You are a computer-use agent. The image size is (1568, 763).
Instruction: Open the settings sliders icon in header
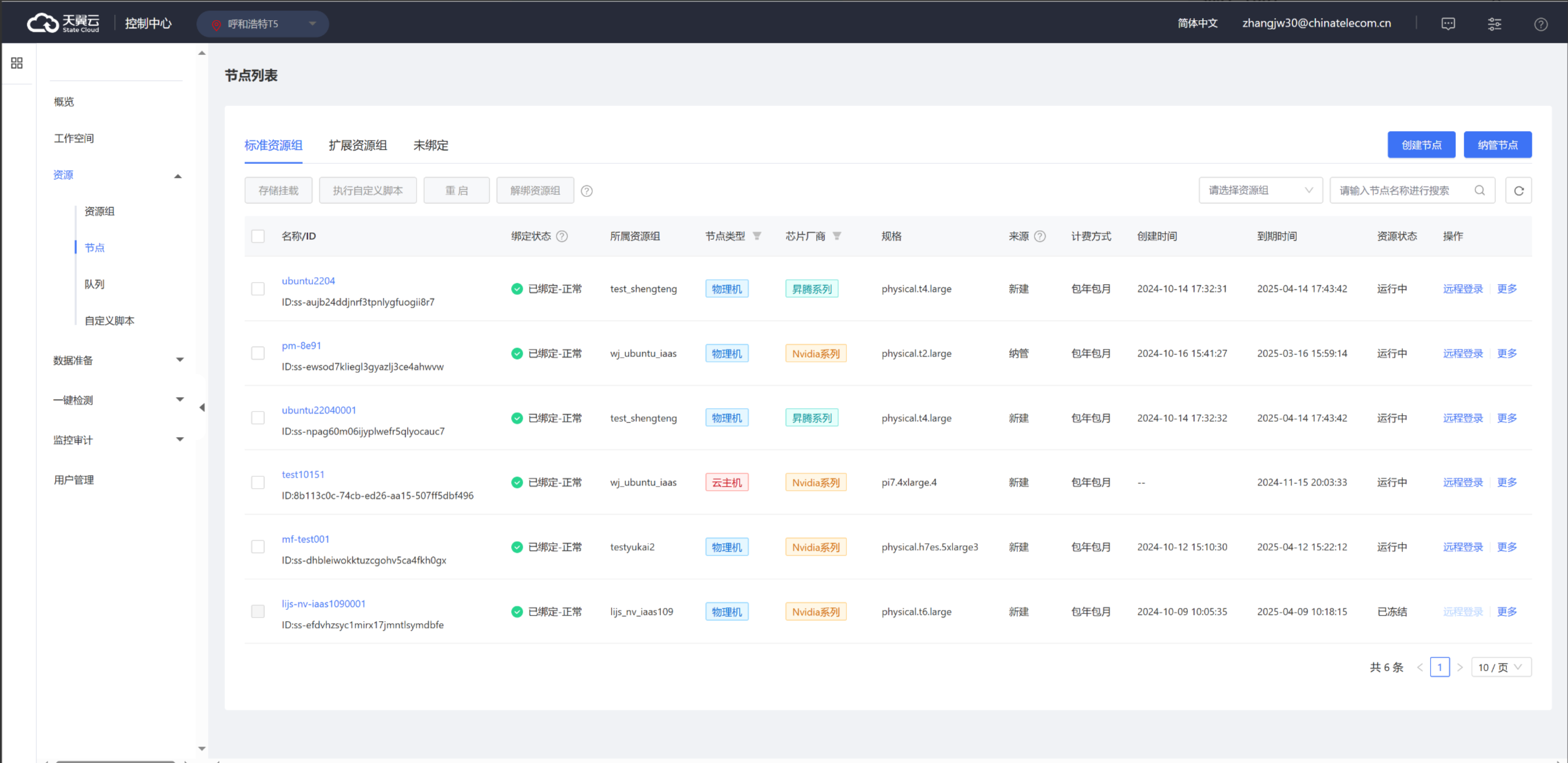tap(1494, 24)
